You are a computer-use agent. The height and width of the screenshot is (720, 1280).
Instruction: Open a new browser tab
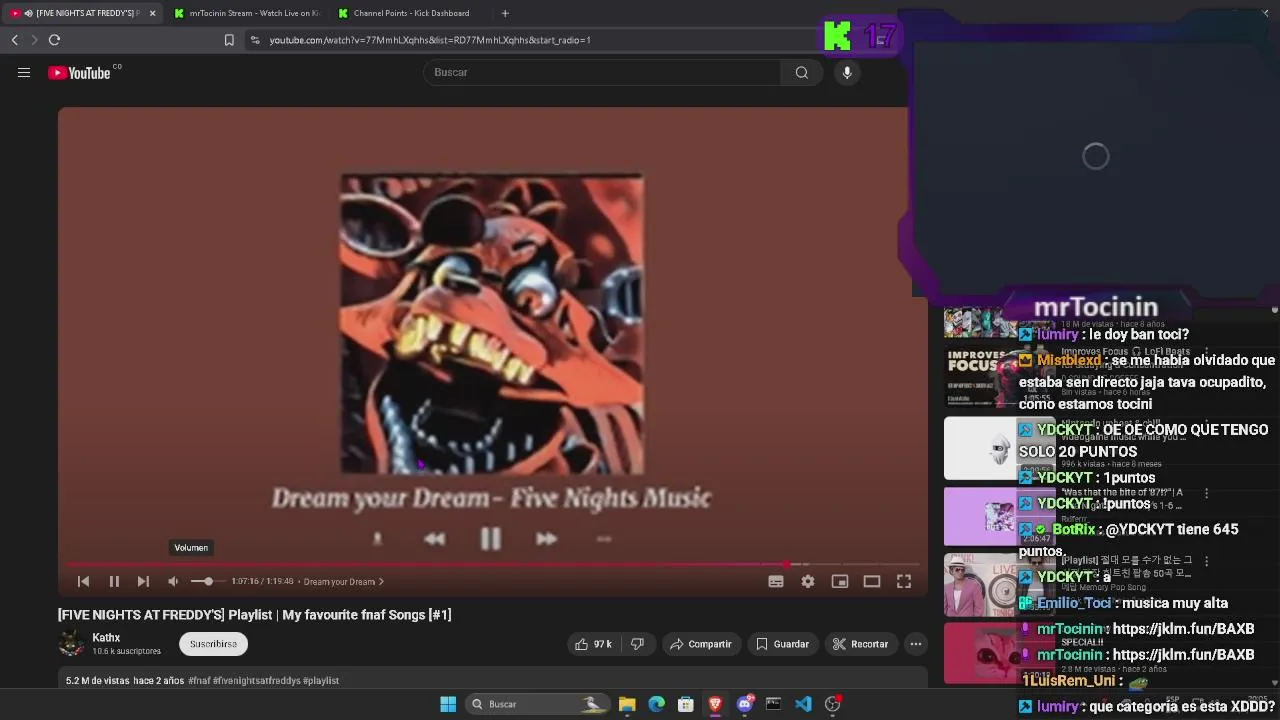coord(505,13)
